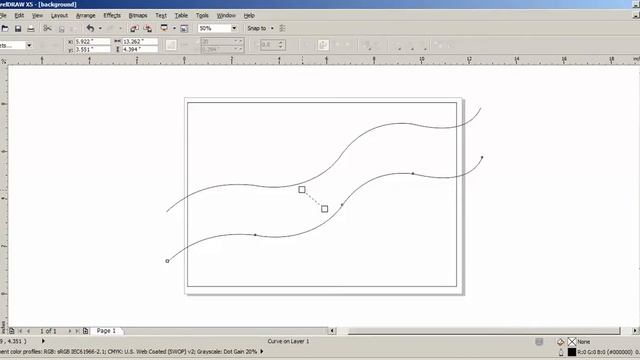Open the Layout menu
This screenshot has width=640, height=360.
pyautogui.click(x=59, y=16)
